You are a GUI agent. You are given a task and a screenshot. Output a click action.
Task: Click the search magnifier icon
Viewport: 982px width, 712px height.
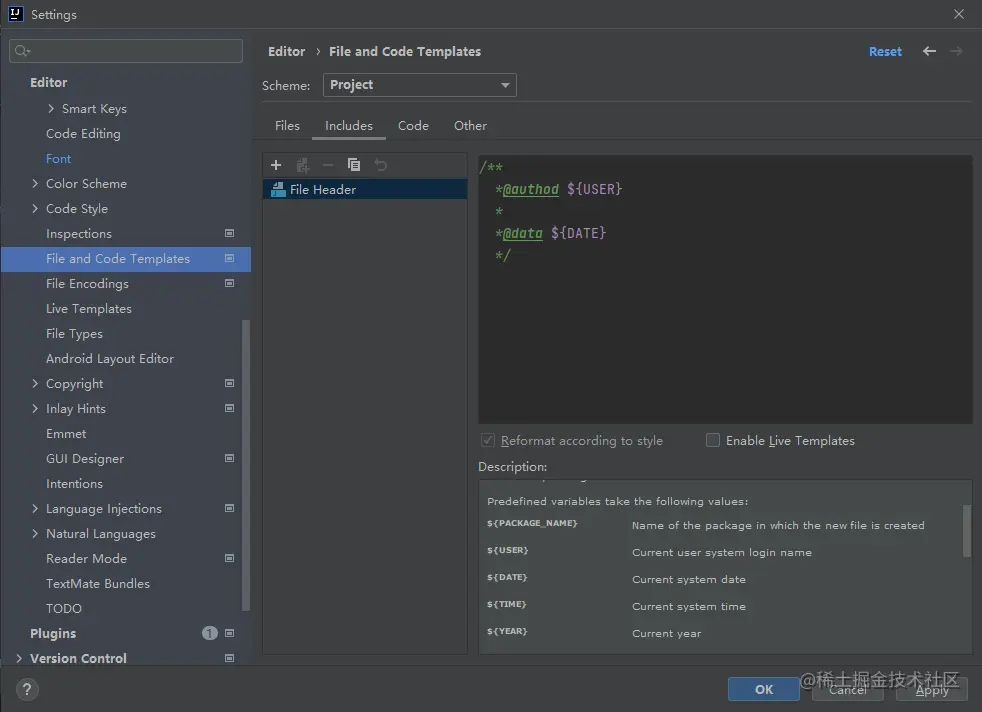click(x=22, y=51)
